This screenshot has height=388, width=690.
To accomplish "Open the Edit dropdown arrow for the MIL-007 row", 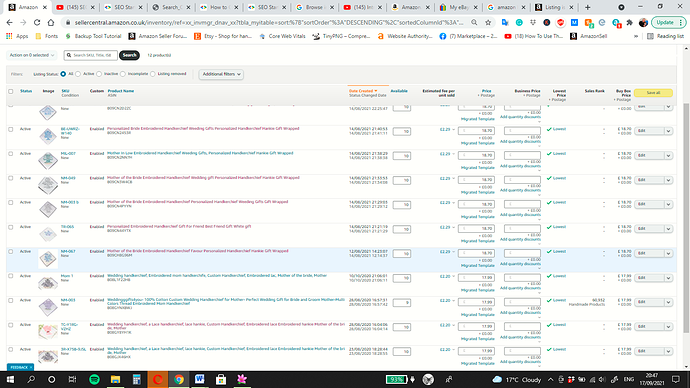I will point(668,155).
